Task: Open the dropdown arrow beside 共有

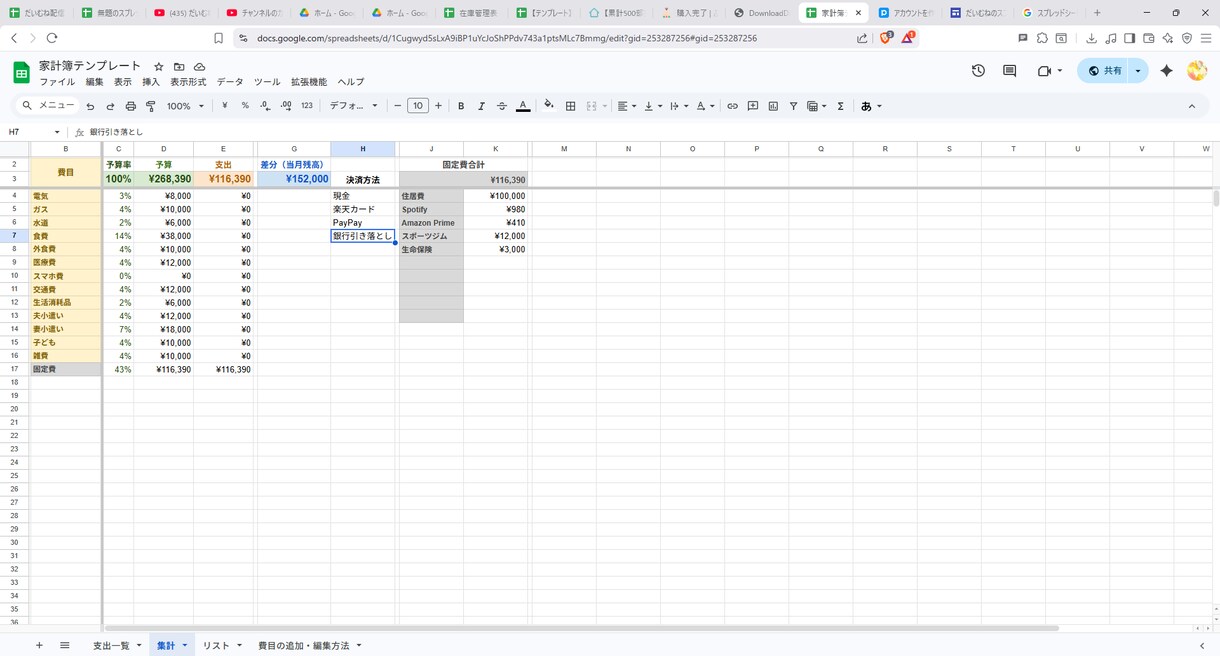Action: click(x=1138, y=71)
